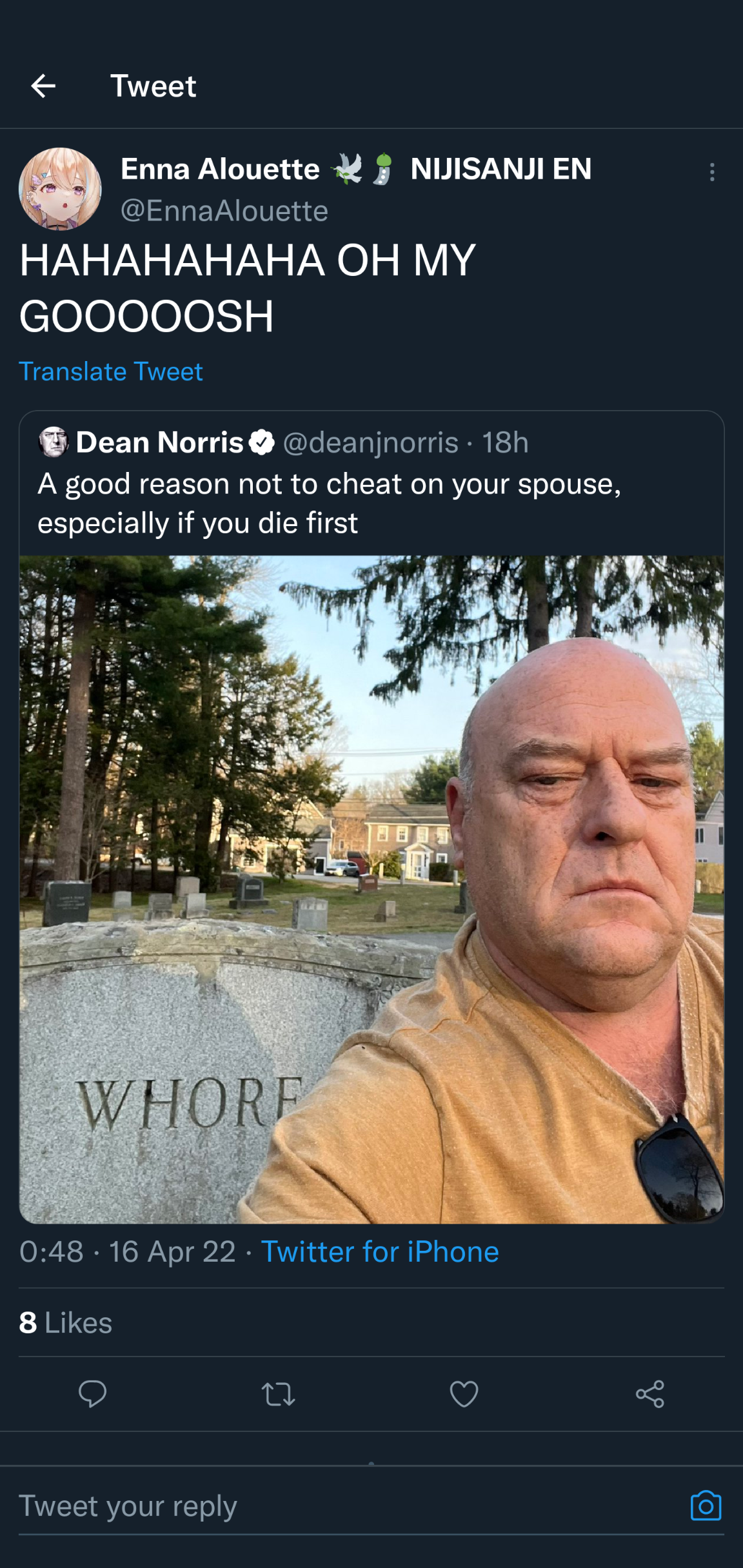Click the Translate Tweet link
Viewport: 743px width, 1568px height.
tap(111, 371)
